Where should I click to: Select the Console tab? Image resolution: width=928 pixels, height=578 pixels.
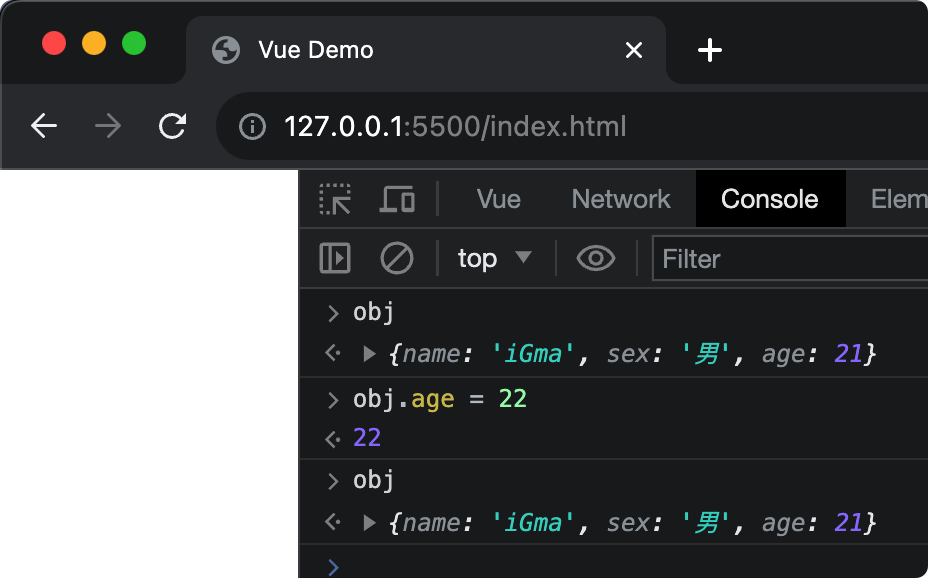point(769,199)
